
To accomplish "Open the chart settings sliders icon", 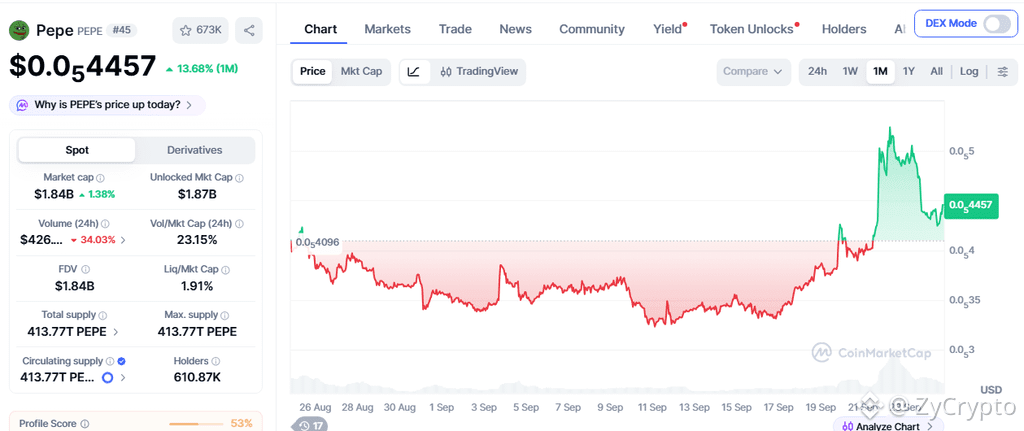I will [x=1003, y=72].
